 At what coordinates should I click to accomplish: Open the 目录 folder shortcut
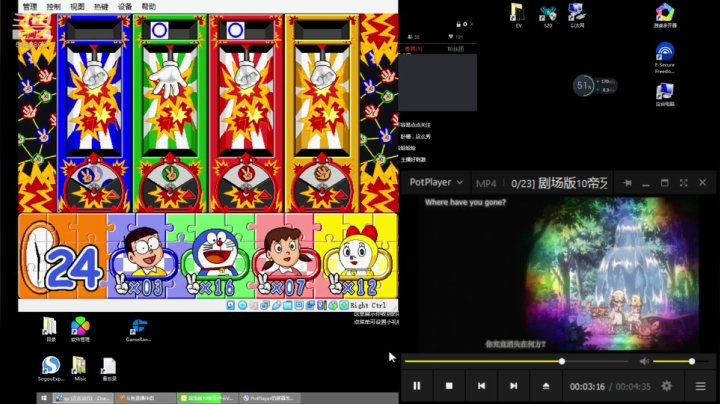point(50,330)
